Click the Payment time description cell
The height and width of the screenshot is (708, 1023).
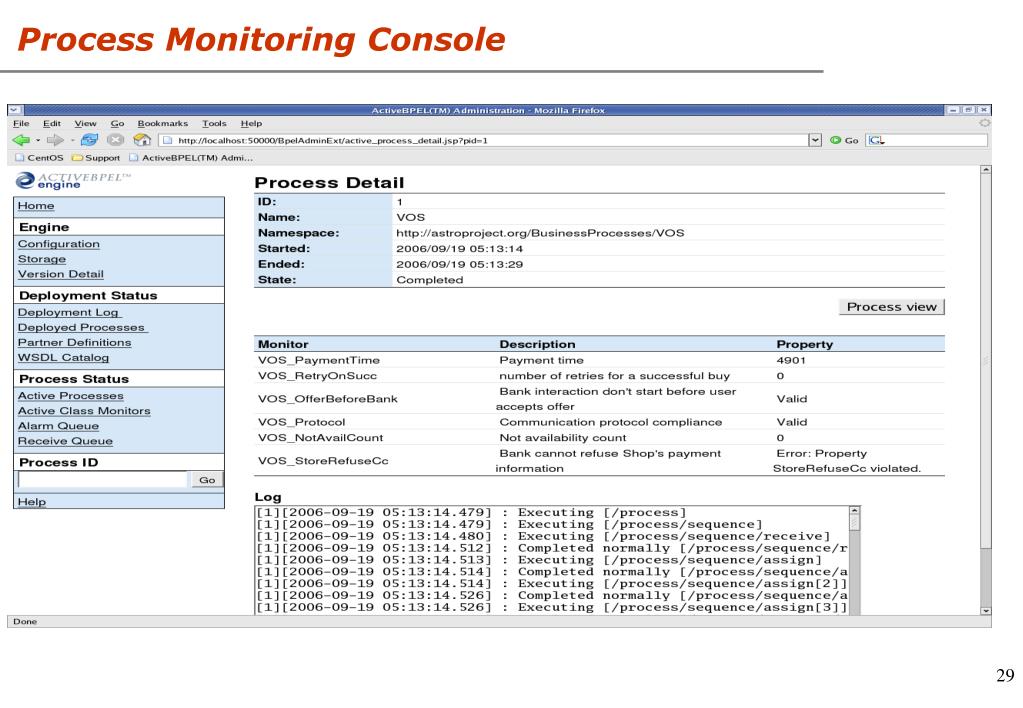tap(542, 360)
